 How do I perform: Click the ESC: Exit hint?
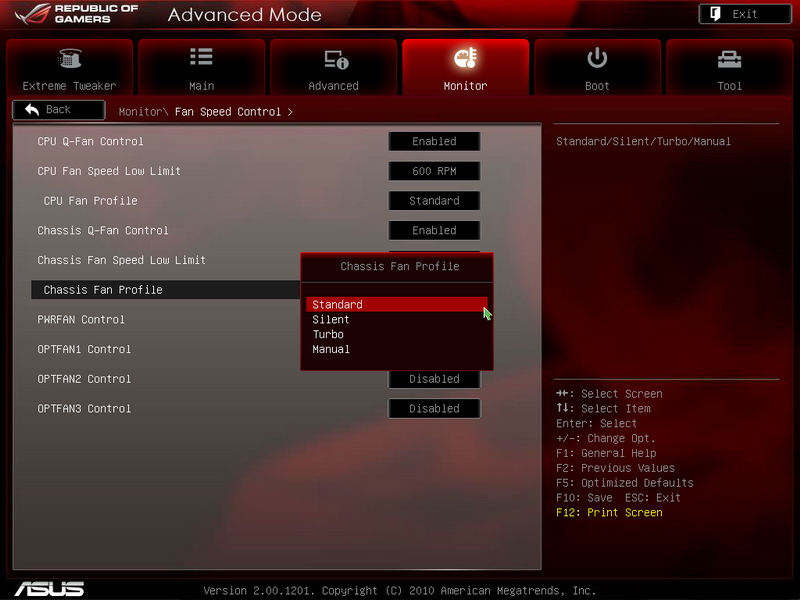pos(653,497)
